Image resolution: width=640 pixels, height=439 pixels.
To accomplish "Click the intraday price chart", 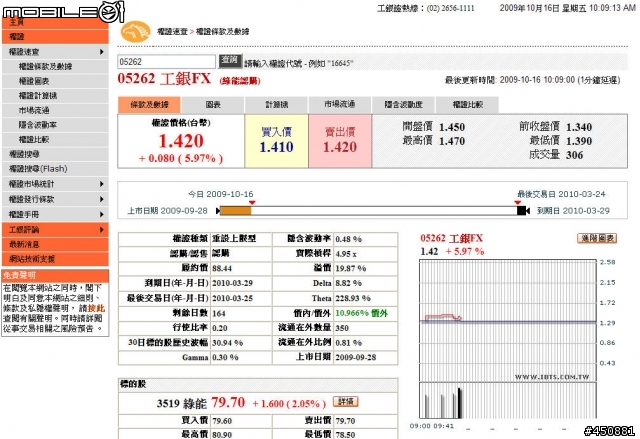I will pos(508,319).
